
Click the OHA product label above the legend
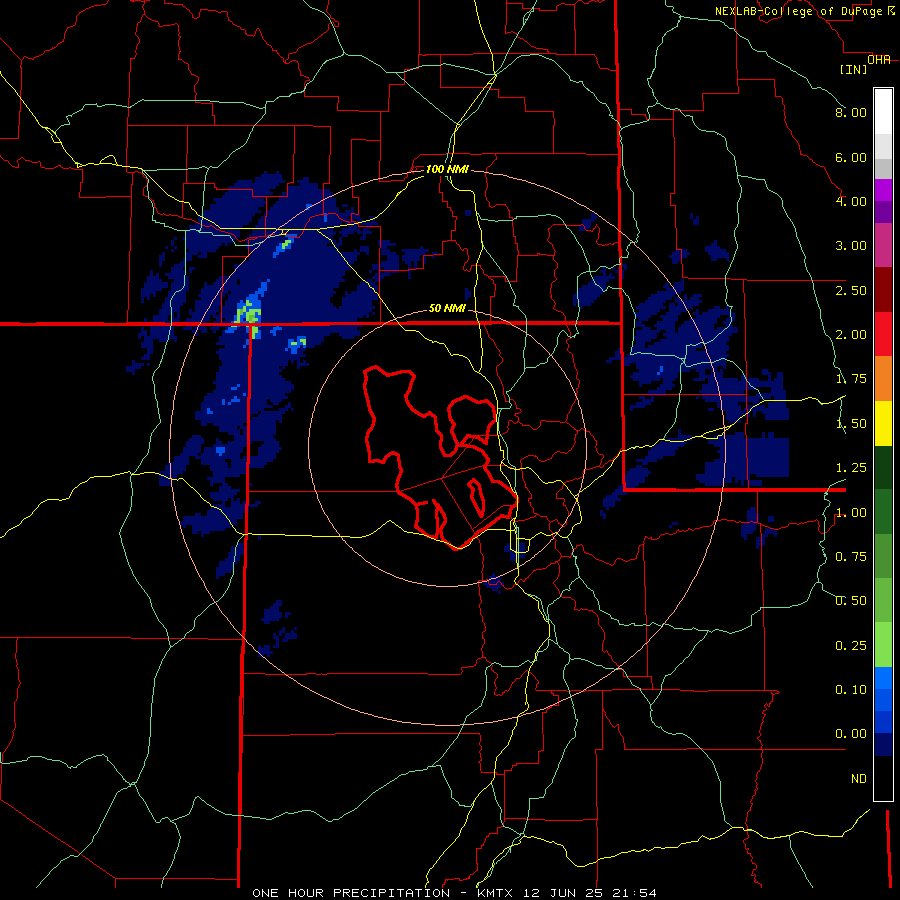[x=878, y=59]
